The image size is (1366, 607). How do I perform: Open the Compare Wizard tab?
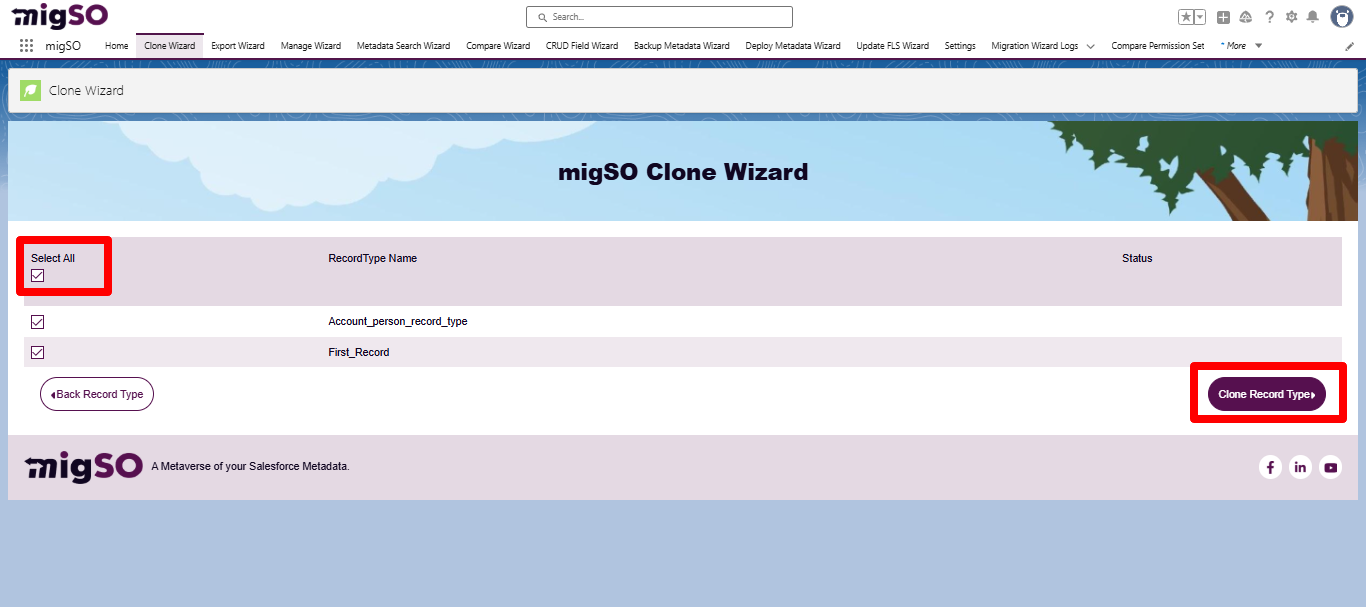498,46
